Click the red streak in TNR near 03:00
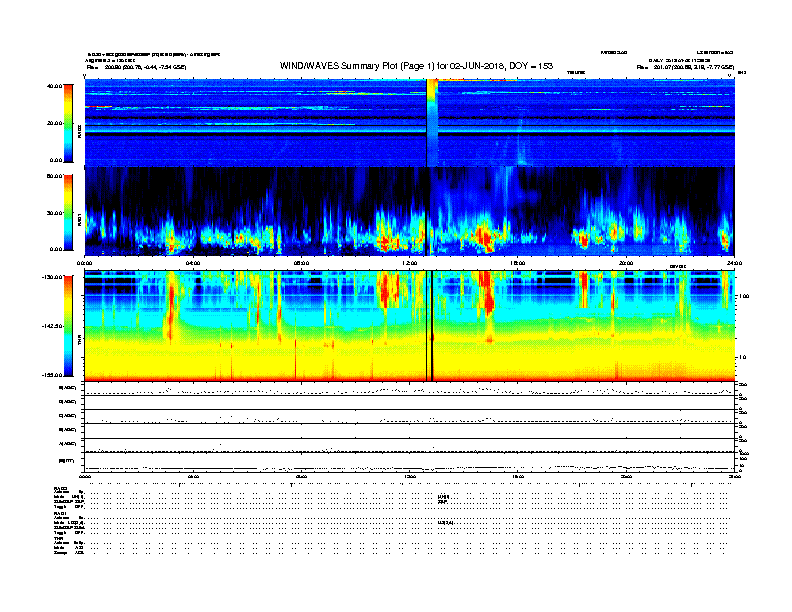792x612 pixels. click(170, 313)
